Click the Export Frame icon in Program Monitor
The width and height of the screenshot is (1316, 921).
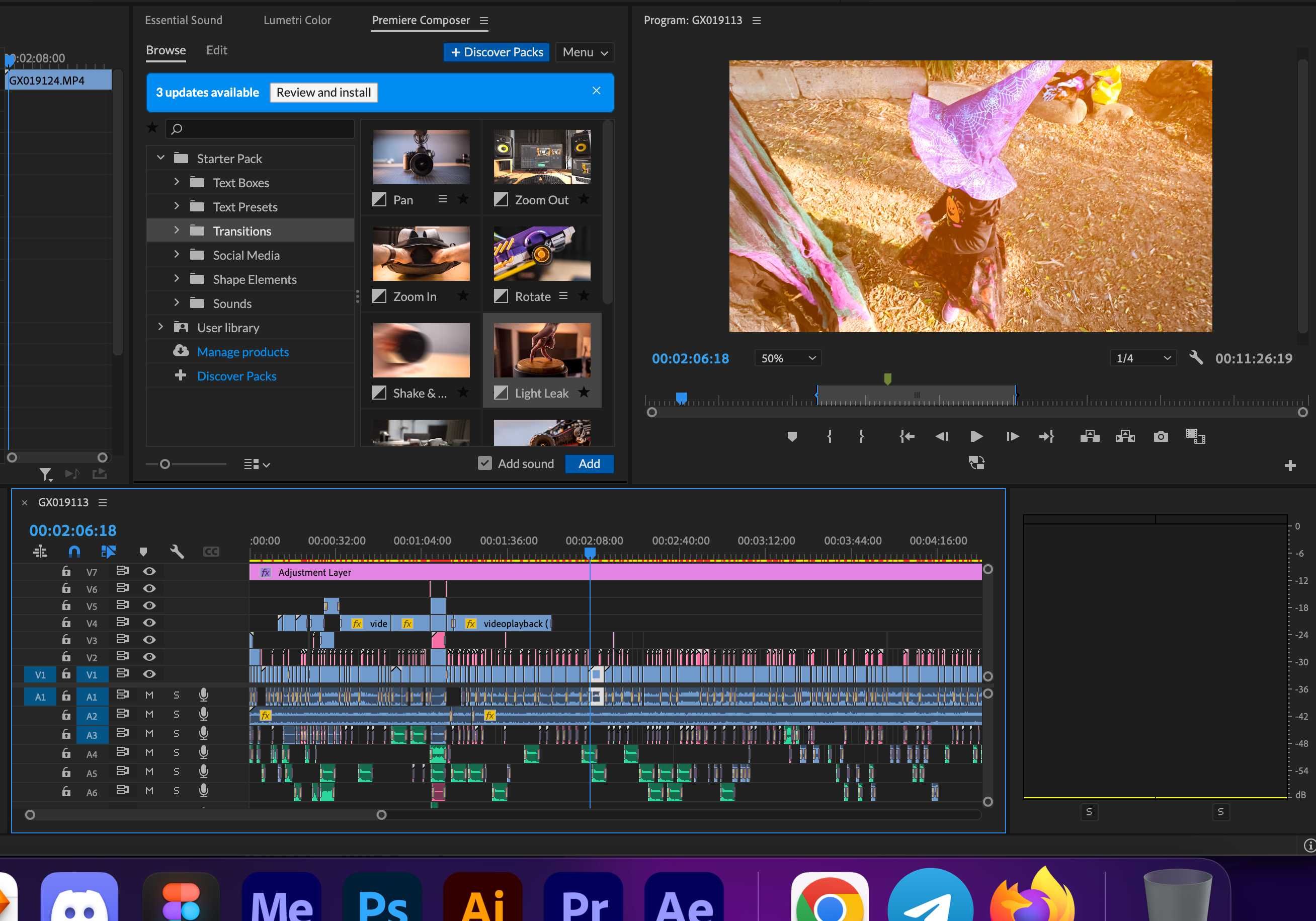1160,436
